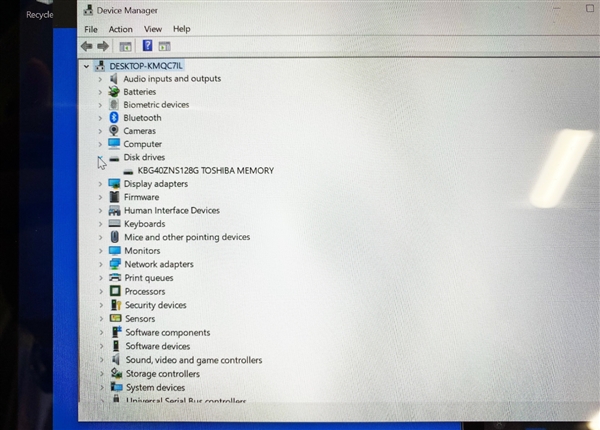Open the View menu

(153, 29)
